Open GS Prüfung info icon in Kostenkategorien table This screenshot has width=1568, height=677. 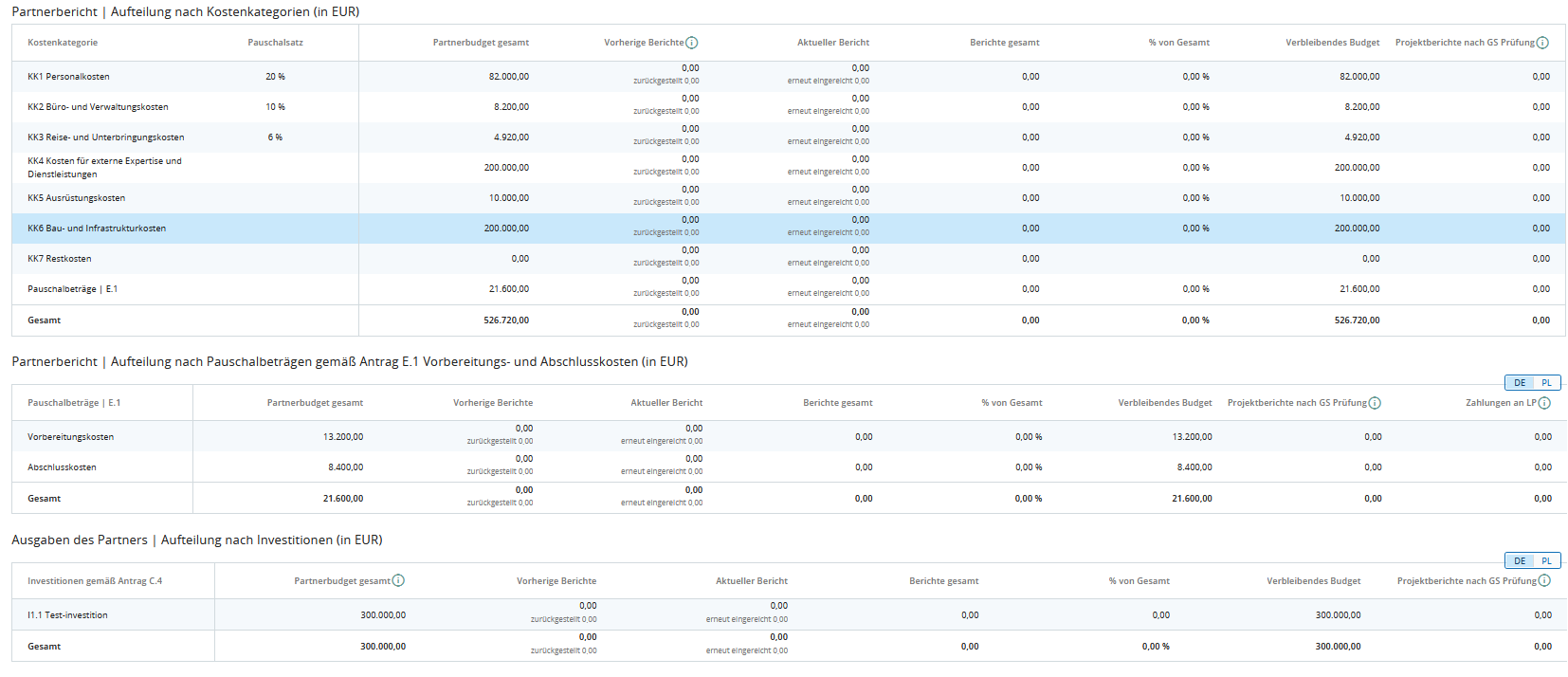1542,43
